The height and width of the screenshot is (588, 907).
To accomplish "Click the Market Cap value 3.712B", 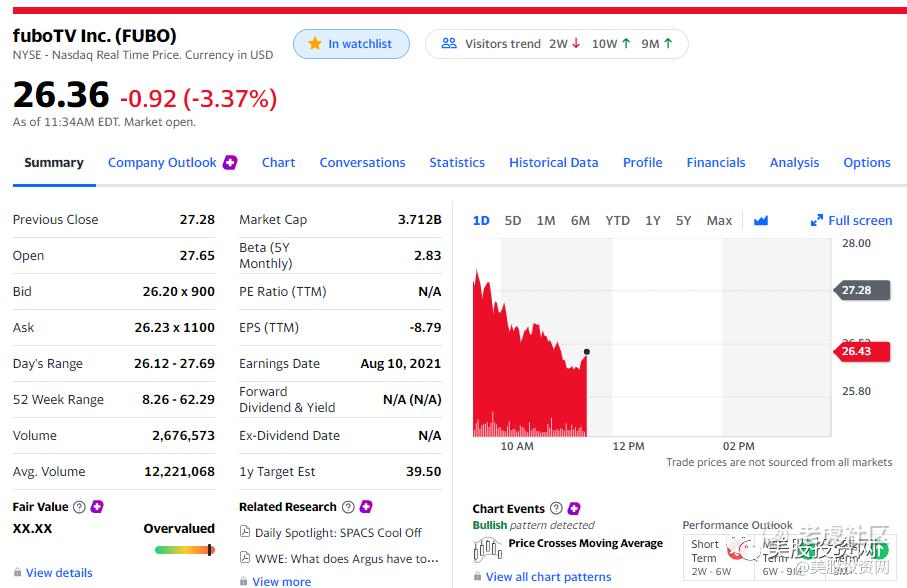I will coord(419,220).
